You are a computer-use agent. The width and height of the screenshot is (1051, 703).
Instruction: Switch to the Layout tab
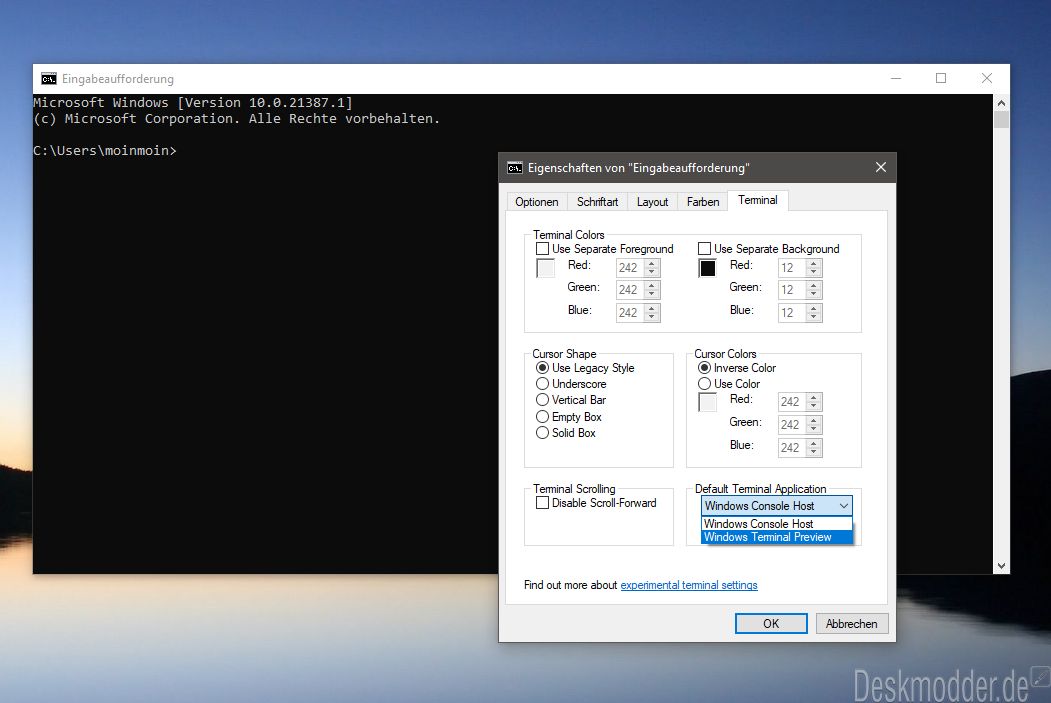[652, 202]
